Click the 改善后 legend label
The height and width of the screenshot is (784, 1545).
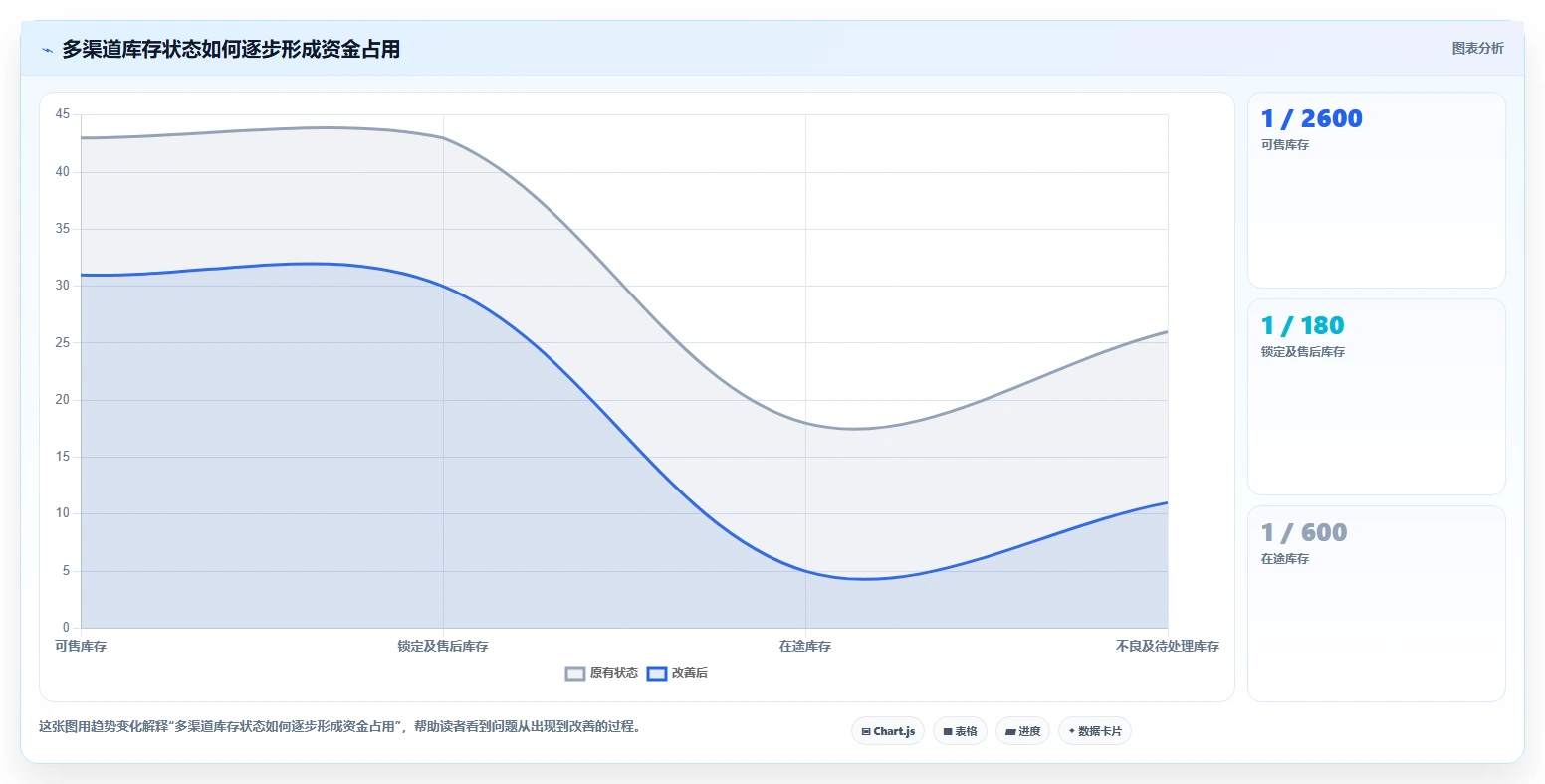point(690,674)
